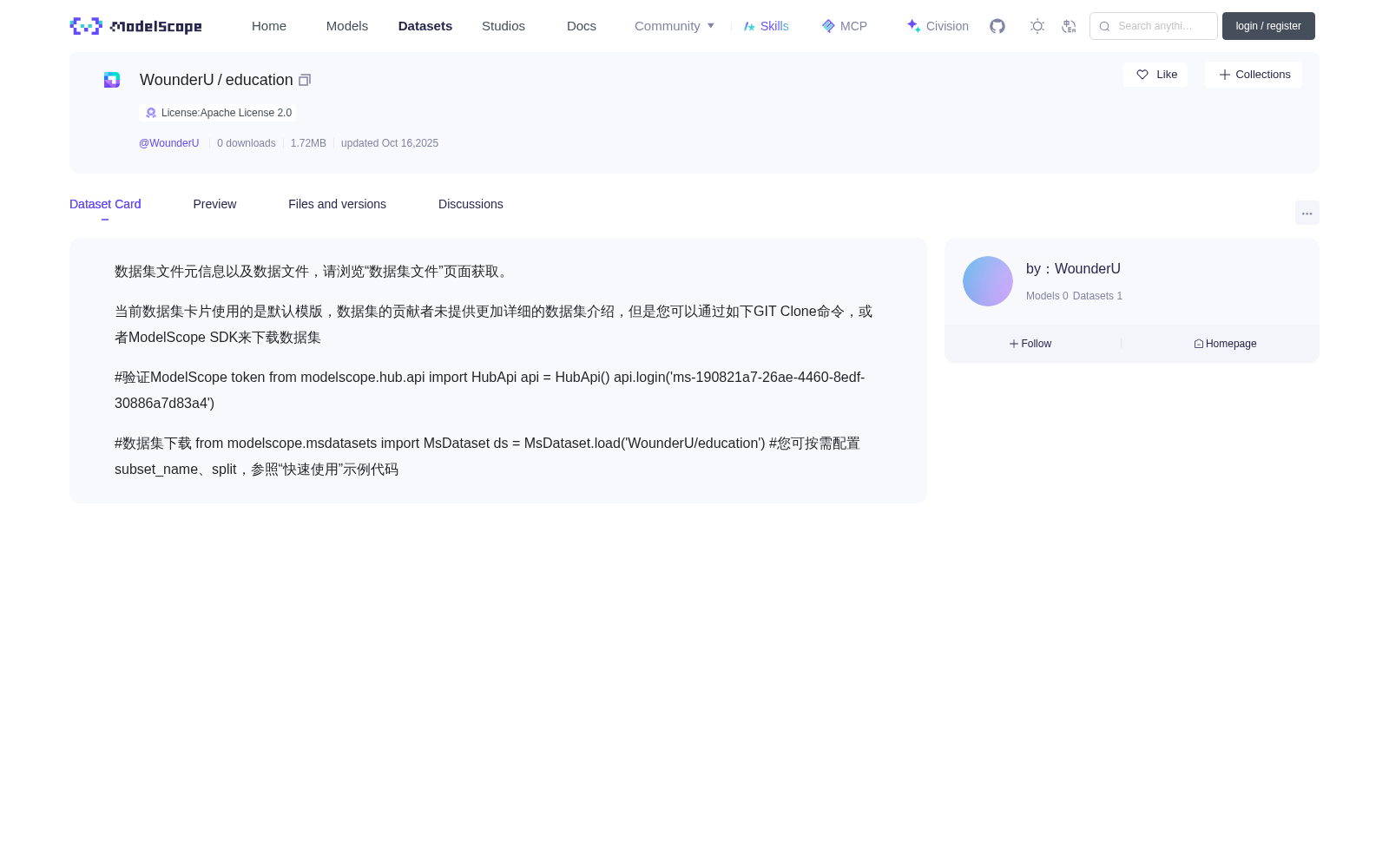Viewport: 1389px width, 868px height.
Task: Focus the Search anything input field
Action: (x=1154, y=26)
